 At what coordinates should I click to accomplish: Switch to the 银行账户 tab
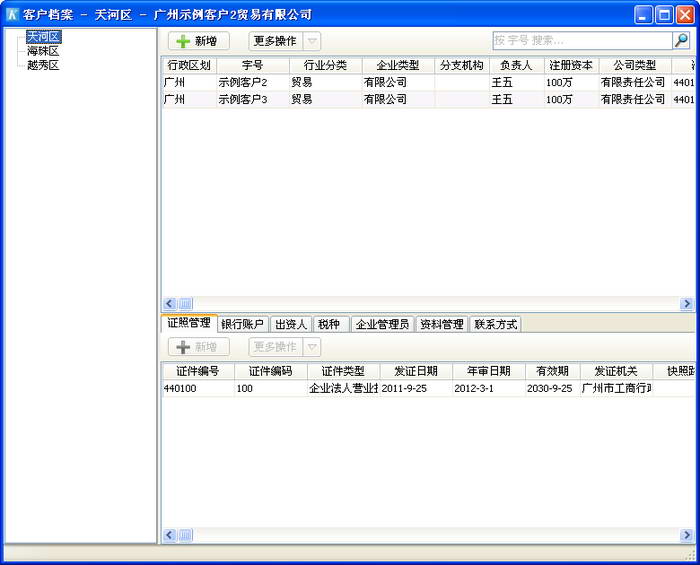click(243, 324)
